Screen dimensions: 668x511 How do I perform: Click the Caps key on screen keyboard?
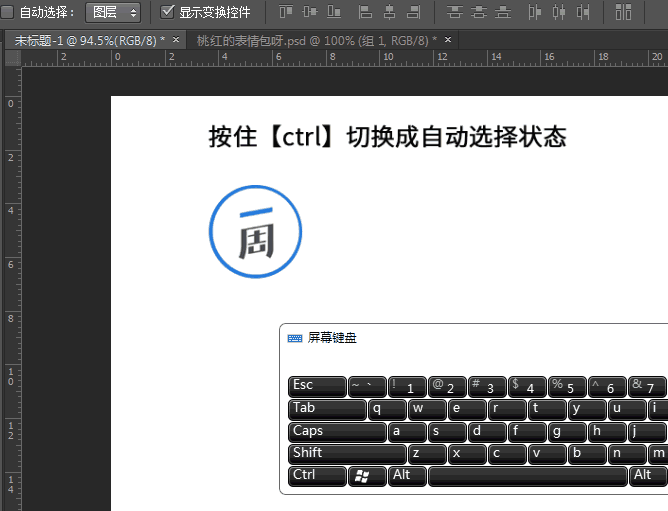click(x=337, y=432)
